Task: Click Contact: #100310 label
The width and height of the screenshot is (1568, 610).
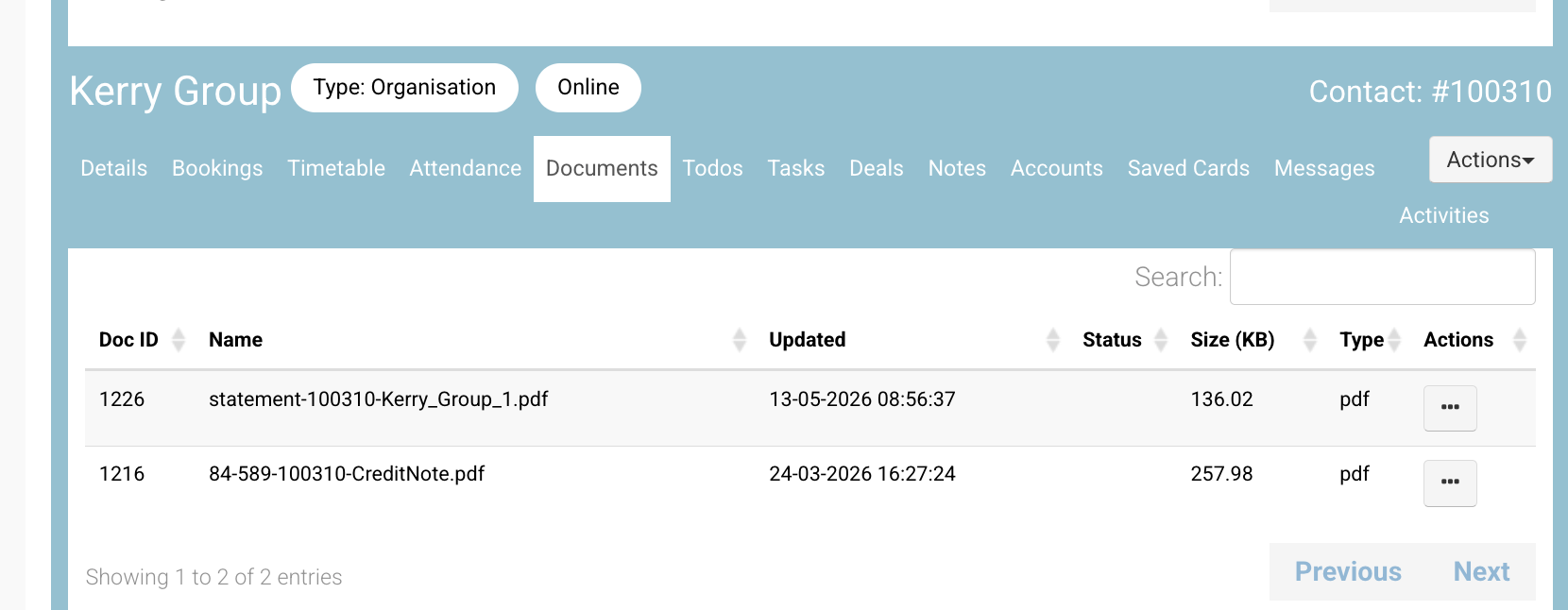Action: click(1430, 92)
